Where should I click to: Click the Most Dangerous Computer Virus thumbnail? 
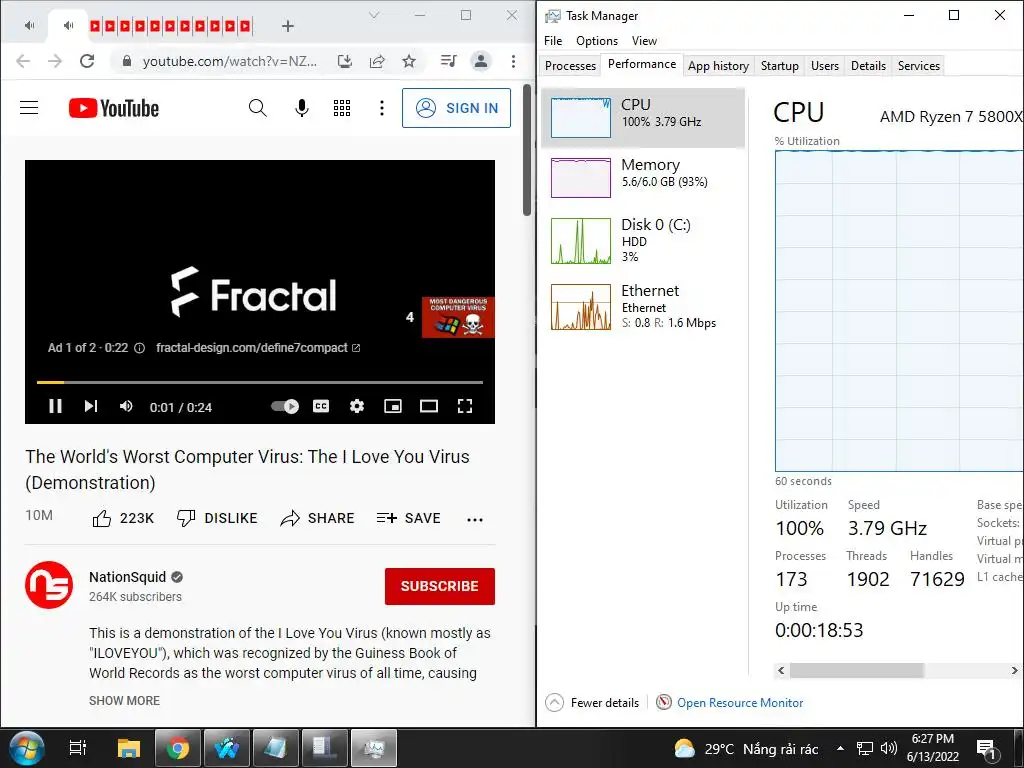458,317
